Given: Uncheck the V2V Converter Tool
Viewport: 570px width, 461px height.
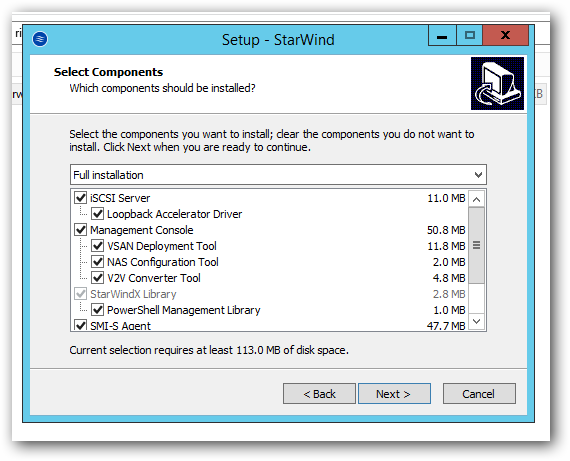Looking at the screenshot, I should pyautogui.click(x=97, y=278).
